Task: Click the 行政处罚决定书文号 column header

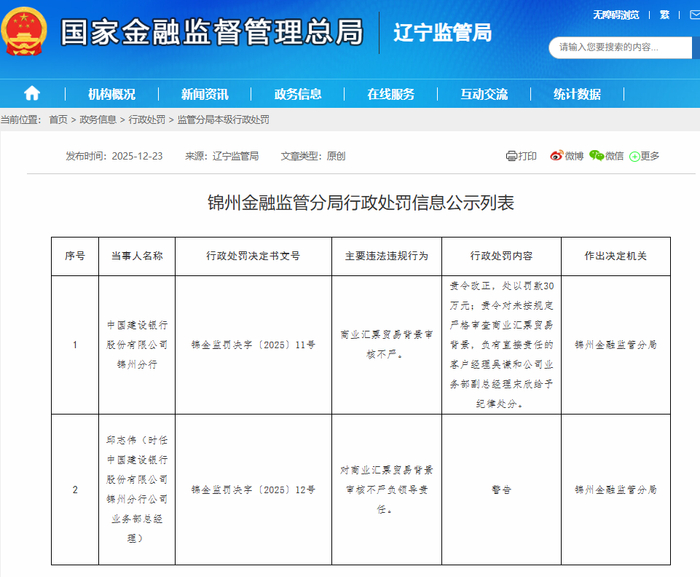Action: coord(253,256)
